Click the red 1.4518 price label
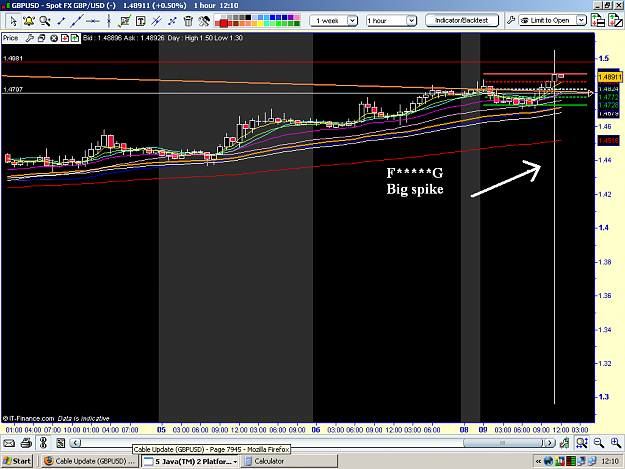This screenshot has width=625, height=469. tap(608, 141)
